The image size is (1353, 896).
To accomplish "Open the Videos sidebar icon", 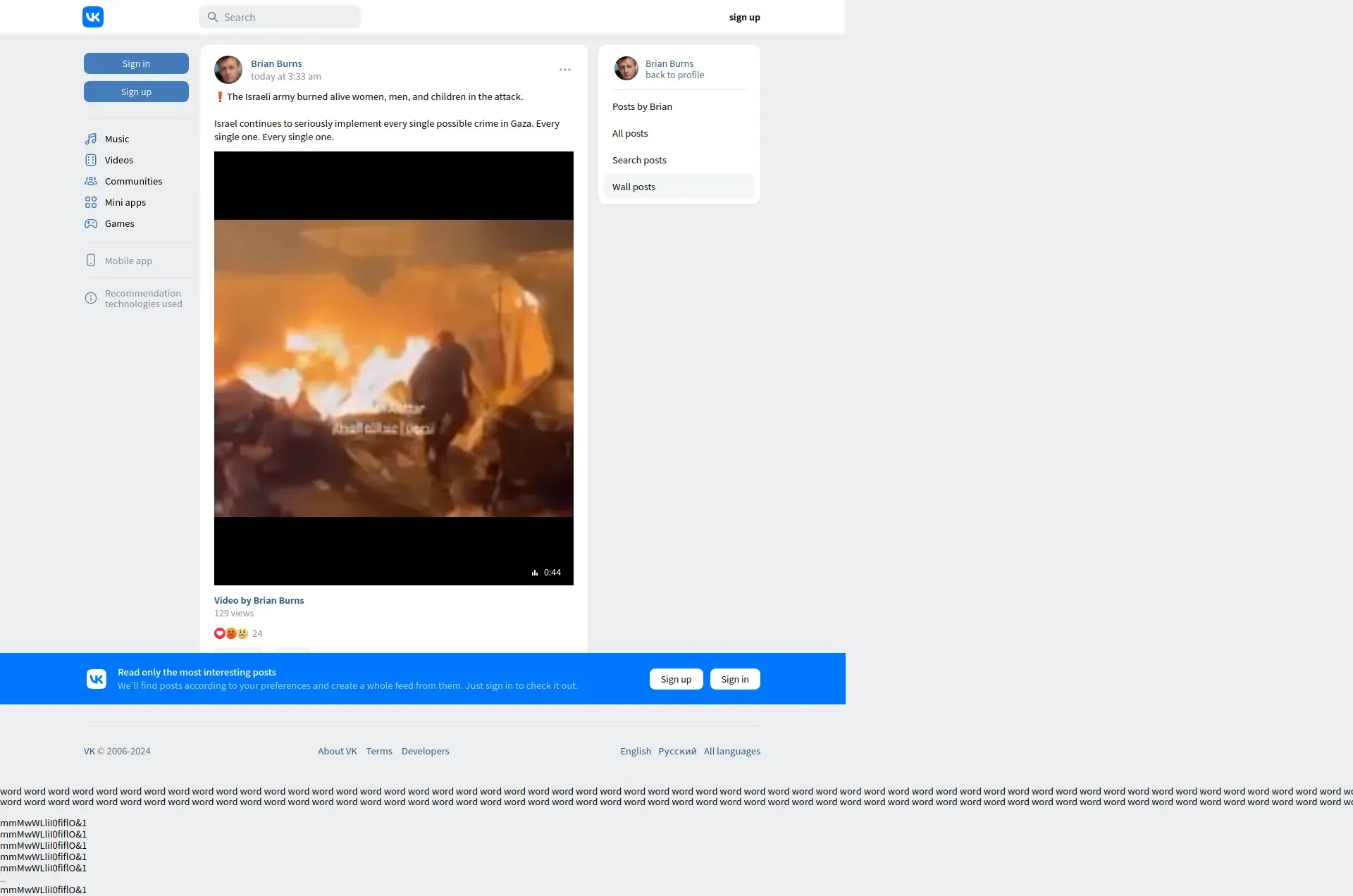I will [x=91, y=160].
